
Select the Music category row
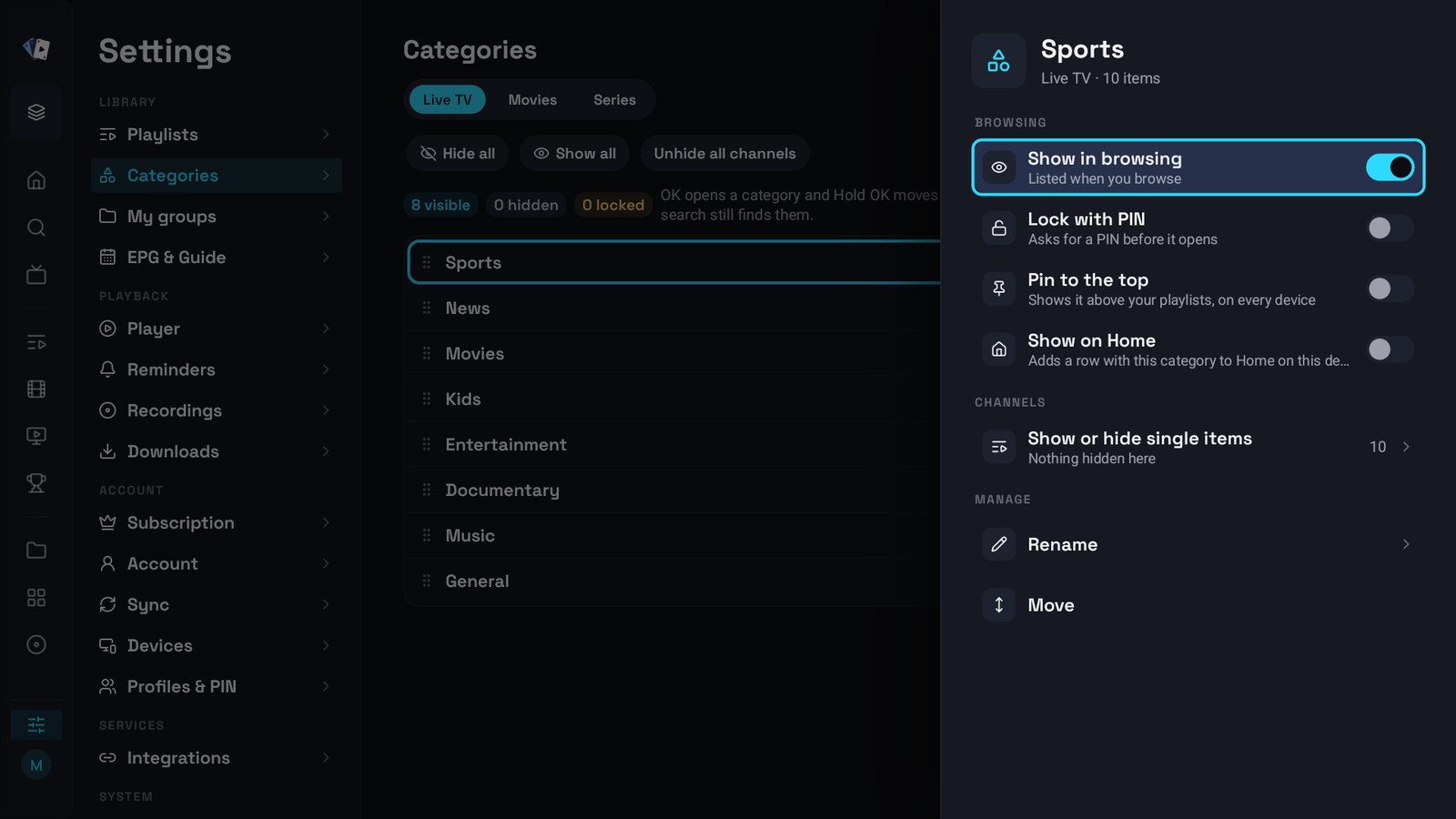(x=673, y=536)
